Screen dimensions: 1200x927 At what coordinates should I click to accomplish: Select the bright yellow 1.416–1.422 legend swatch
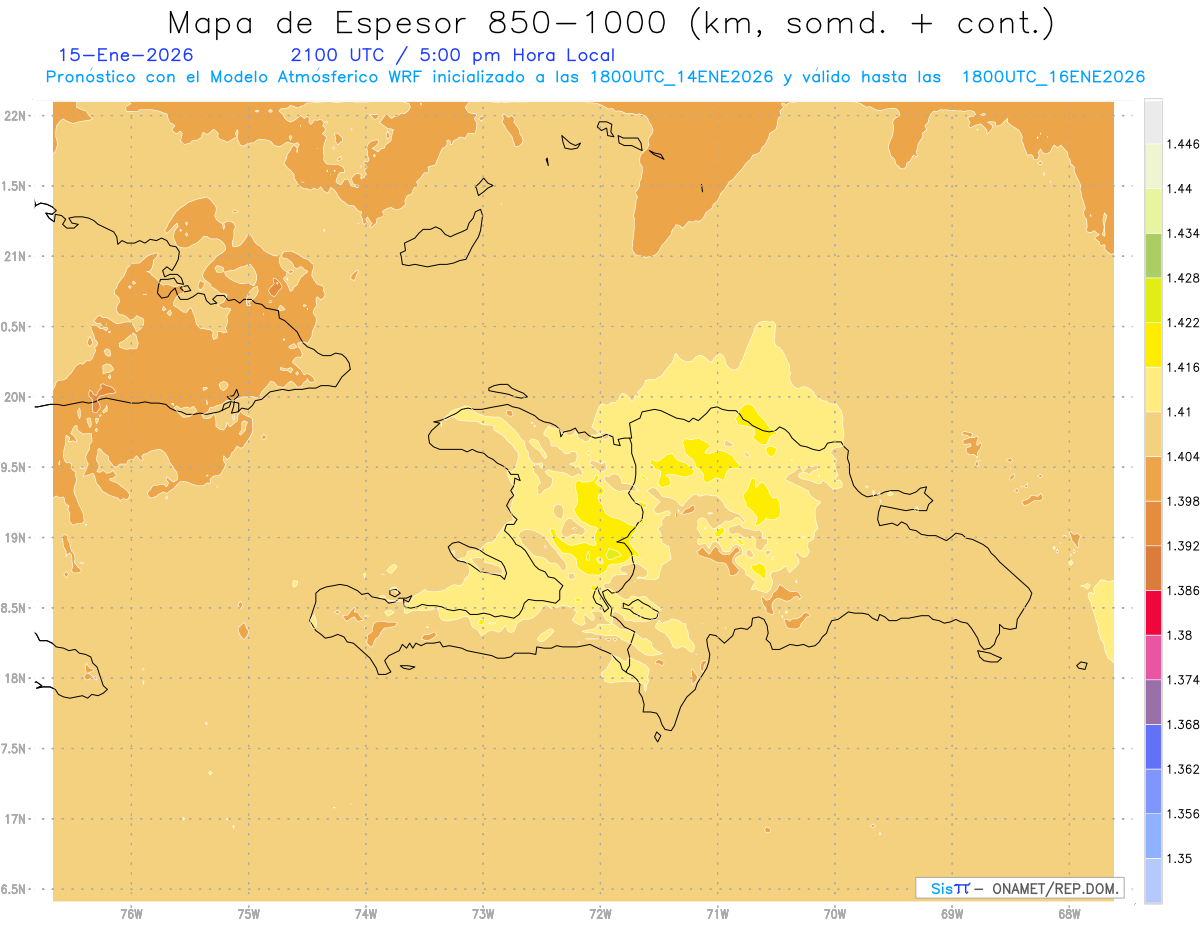point(1153,344)
